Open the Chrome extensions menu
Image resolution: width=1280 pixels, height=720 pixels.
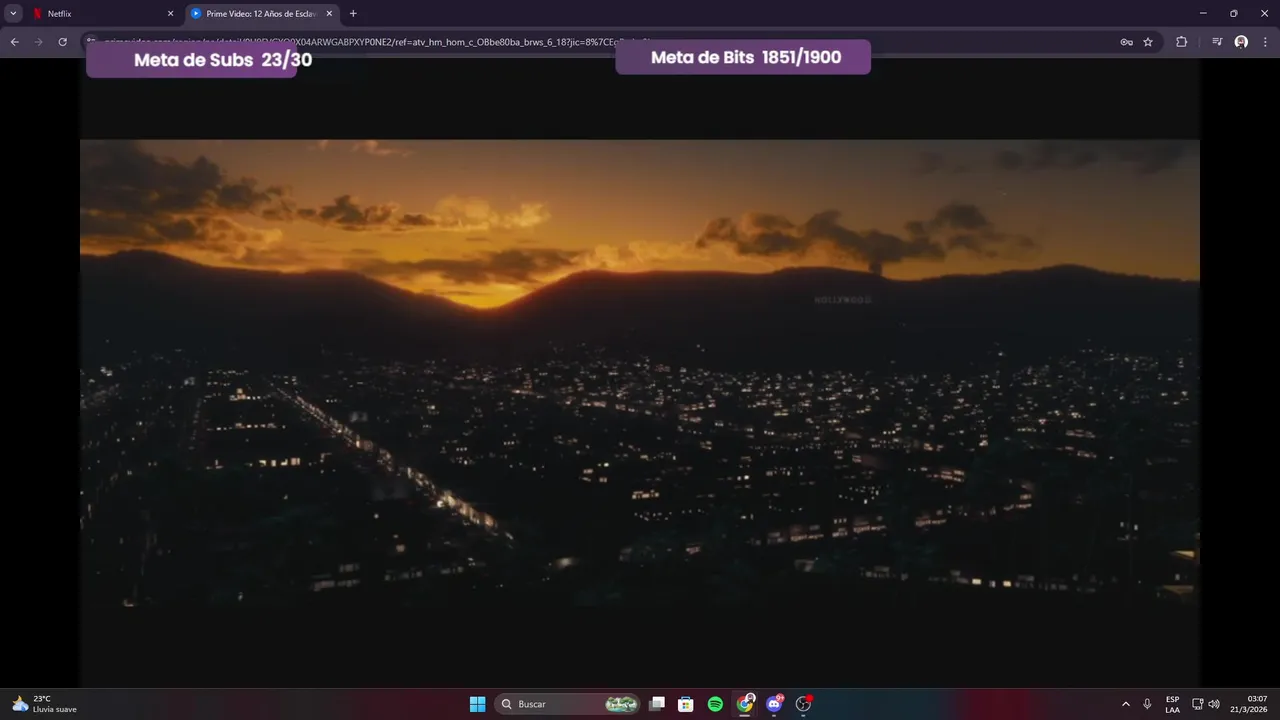1181,42
